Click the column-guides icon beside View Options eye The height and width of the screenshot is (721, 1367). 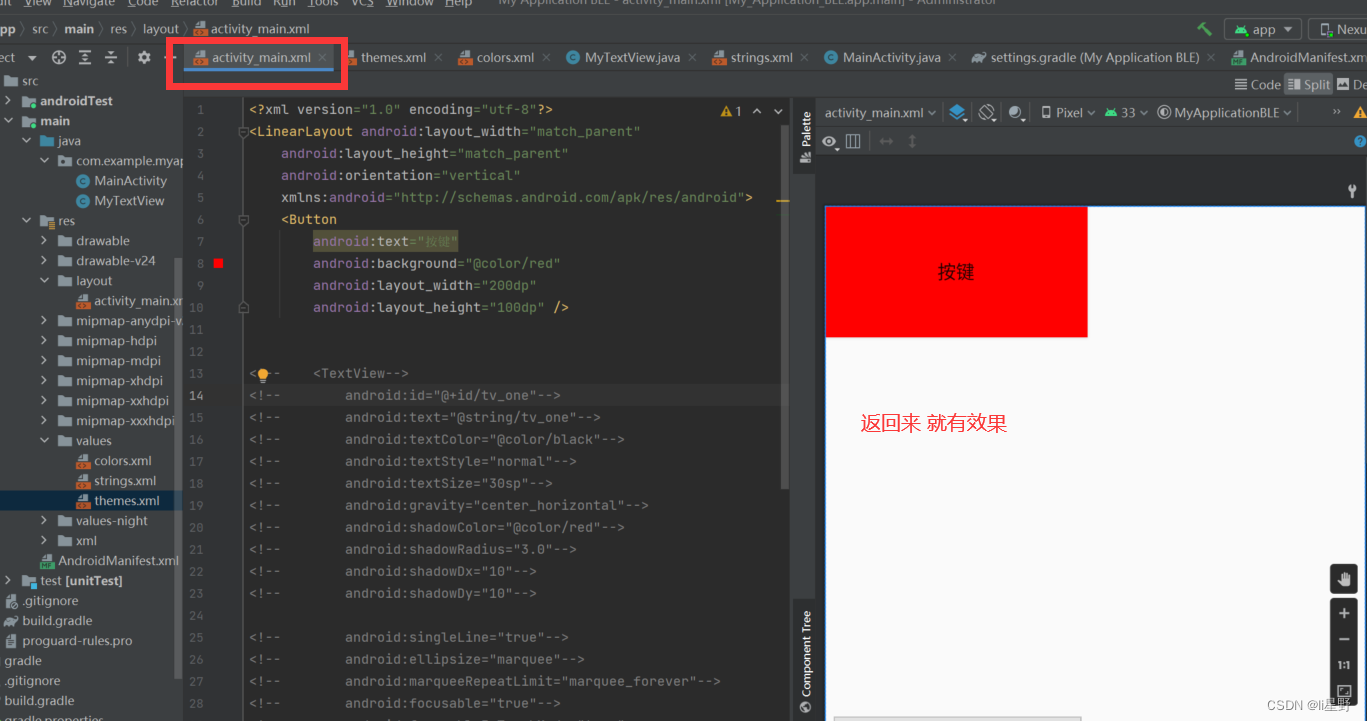click(853, 142)
